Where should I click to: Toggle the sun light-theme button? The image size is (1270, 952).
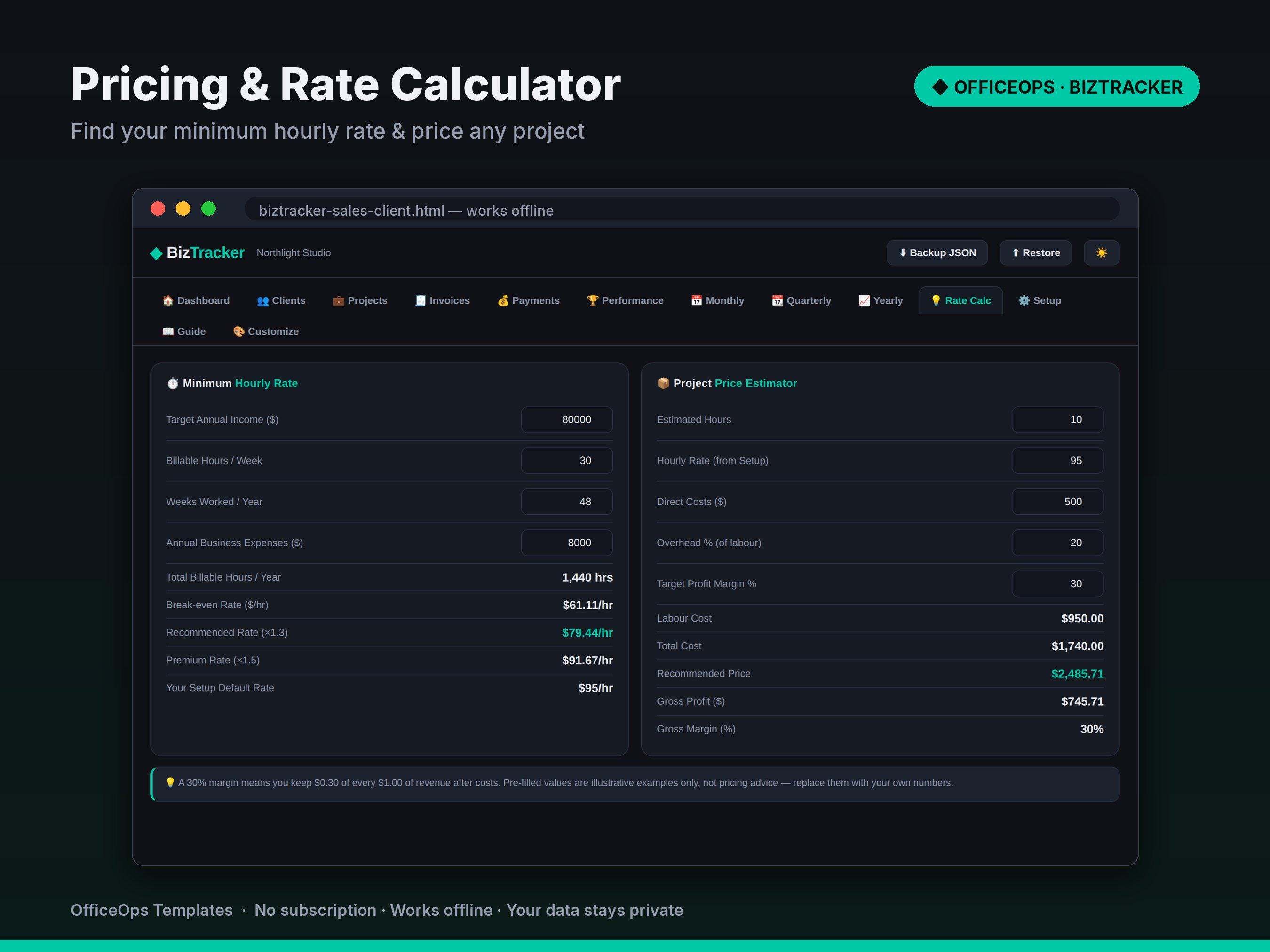pos(1101,253)
